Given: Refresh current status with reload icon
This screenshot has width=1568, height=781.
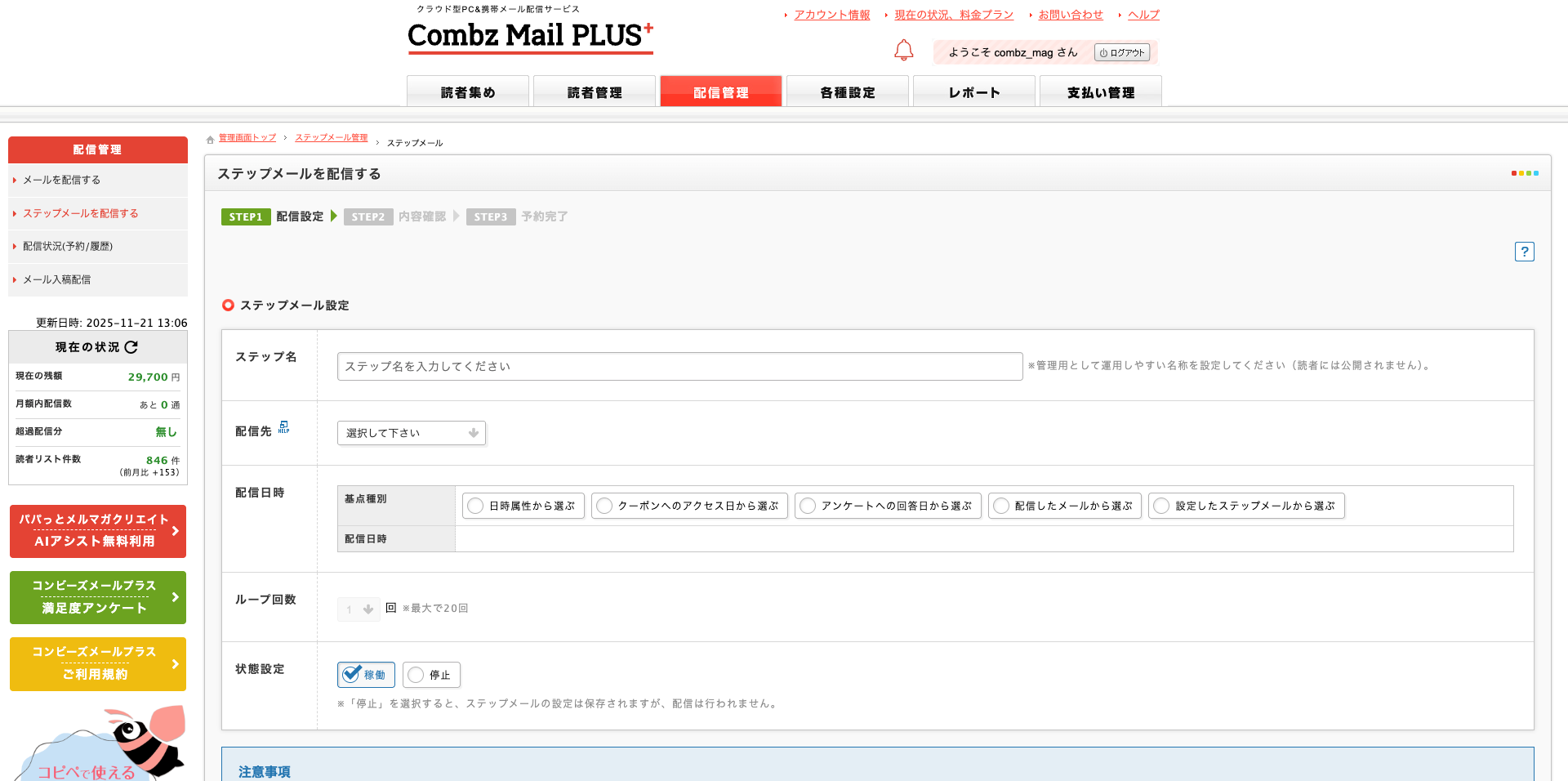Looking at the screenshot, I should point(131,347).
